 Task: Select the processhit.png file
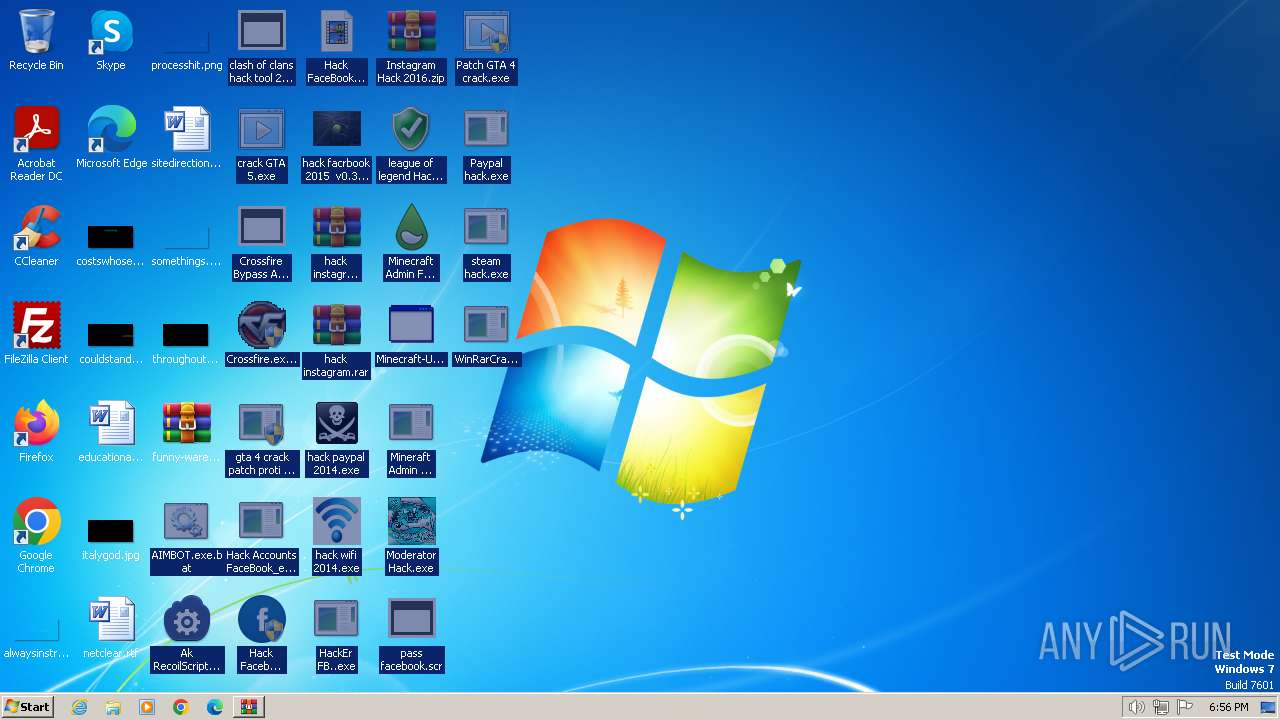186,40
